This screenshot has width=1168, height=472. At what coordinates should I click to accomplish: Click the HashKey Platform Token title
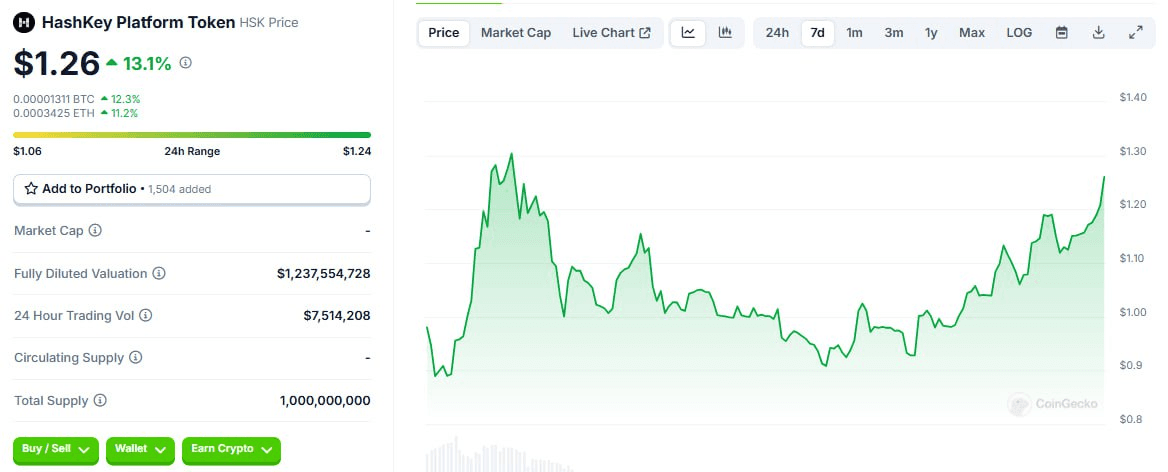pos(139,23)
